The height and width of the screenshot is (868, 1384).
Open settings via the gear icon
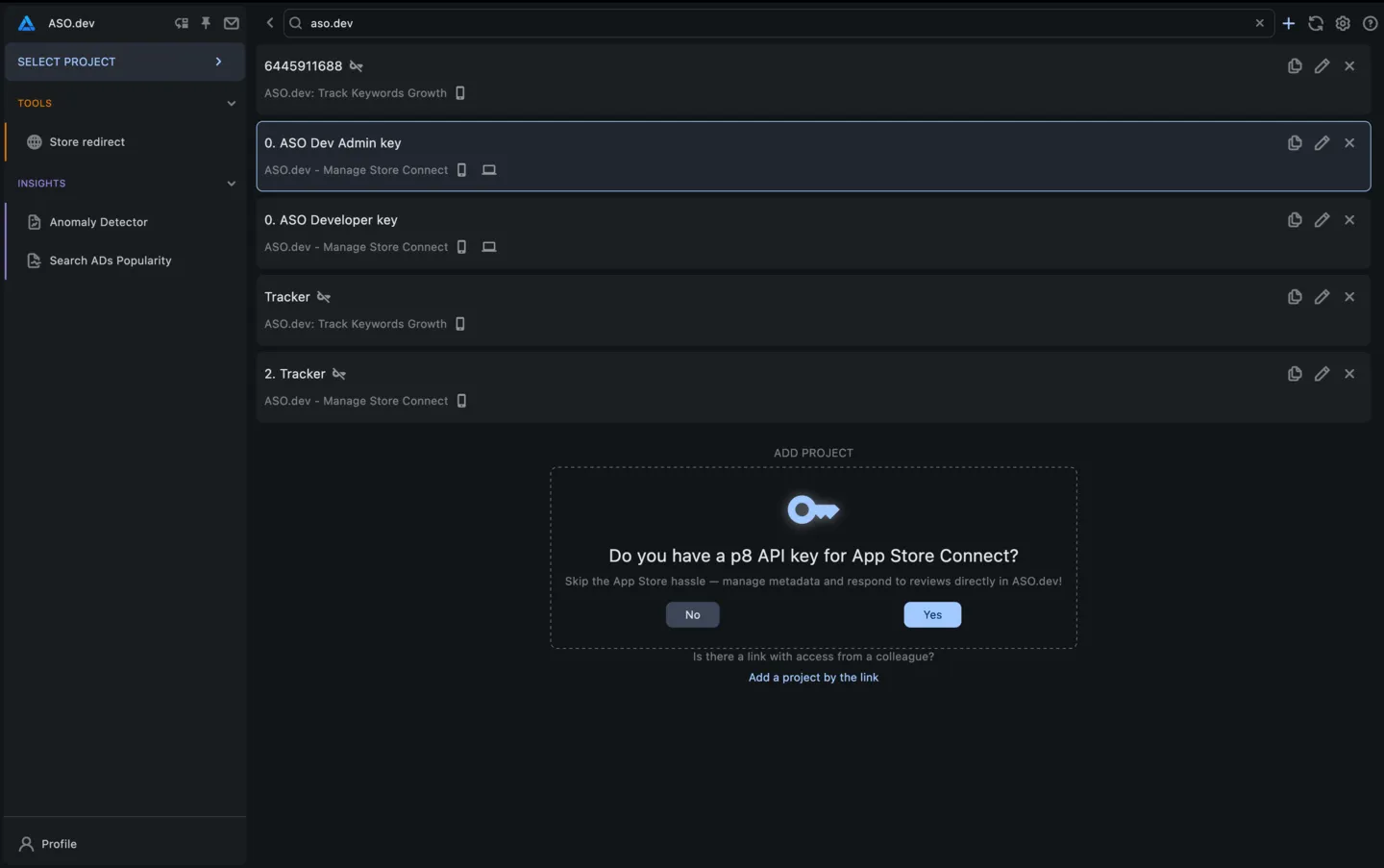[1343, 23]
